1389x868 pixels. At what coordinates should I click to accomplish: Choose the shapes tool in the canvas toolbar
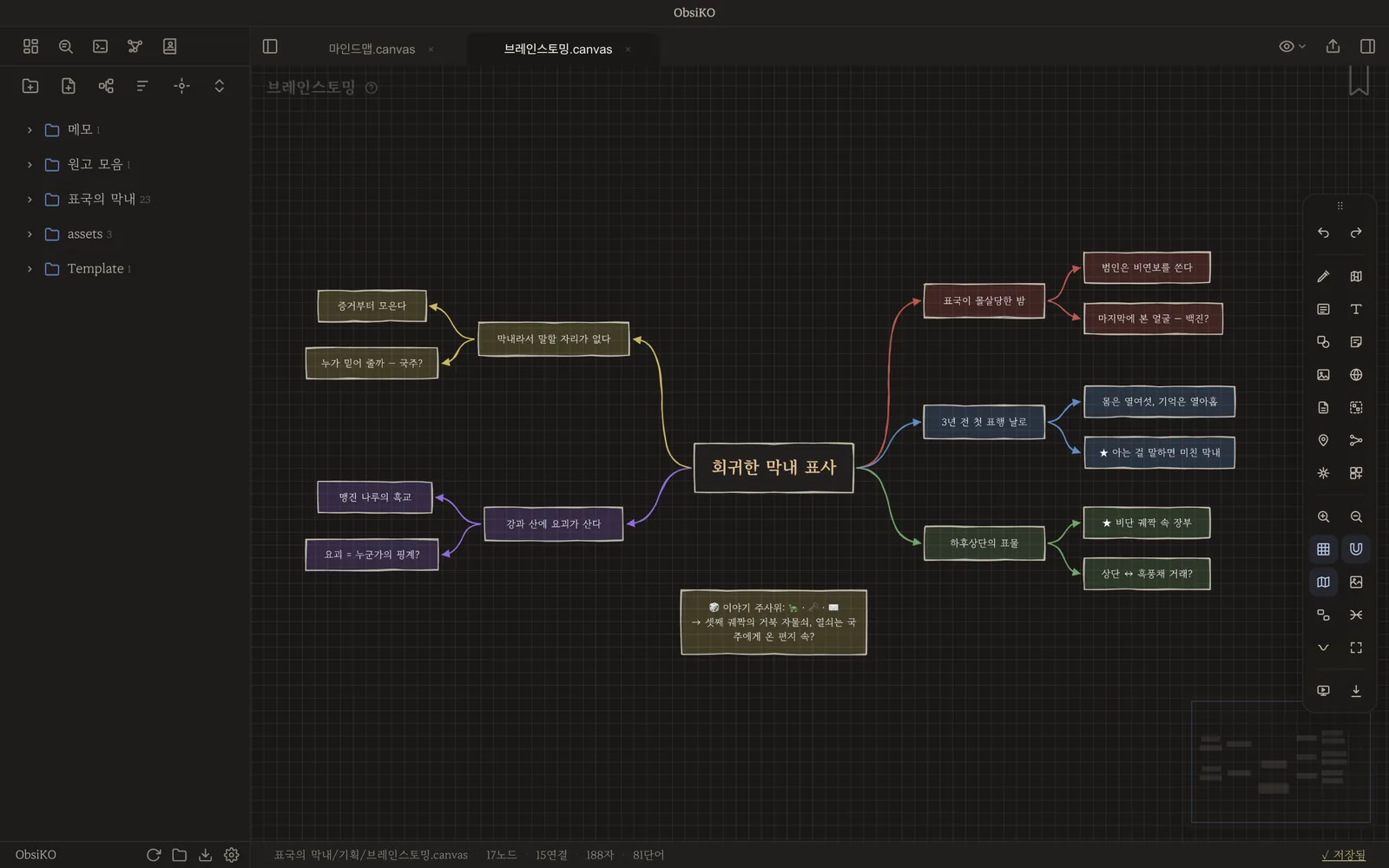(x=1323, y=342)
